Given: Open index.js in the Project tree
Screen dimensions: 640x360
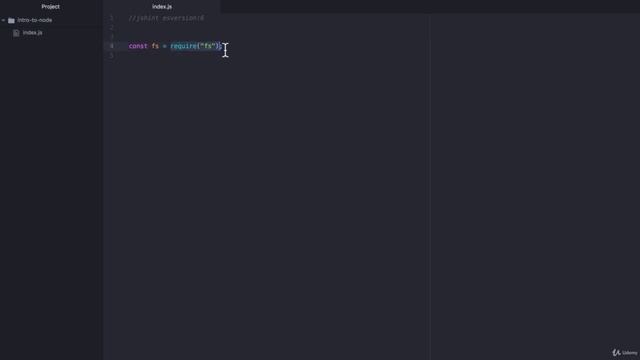Looking at the screenshot, I should (x=33, y=33).
